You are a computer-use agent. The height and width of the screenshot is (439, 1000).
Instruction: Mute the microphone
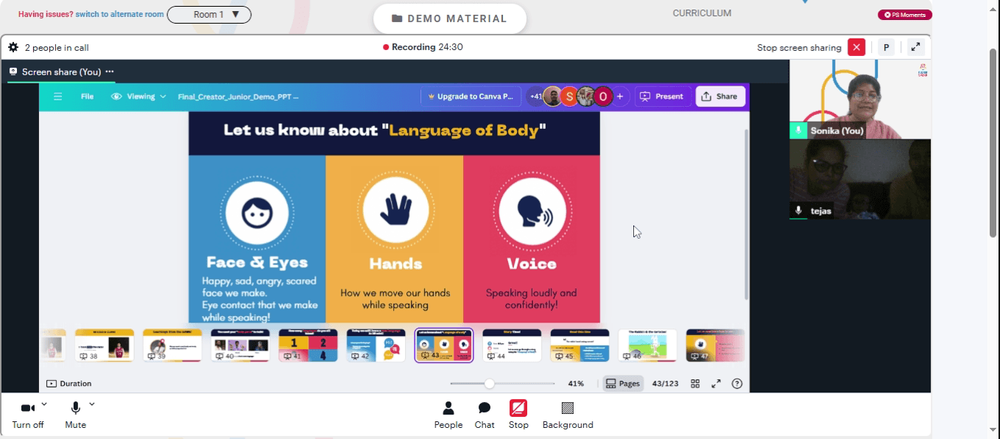coord(75,414)
